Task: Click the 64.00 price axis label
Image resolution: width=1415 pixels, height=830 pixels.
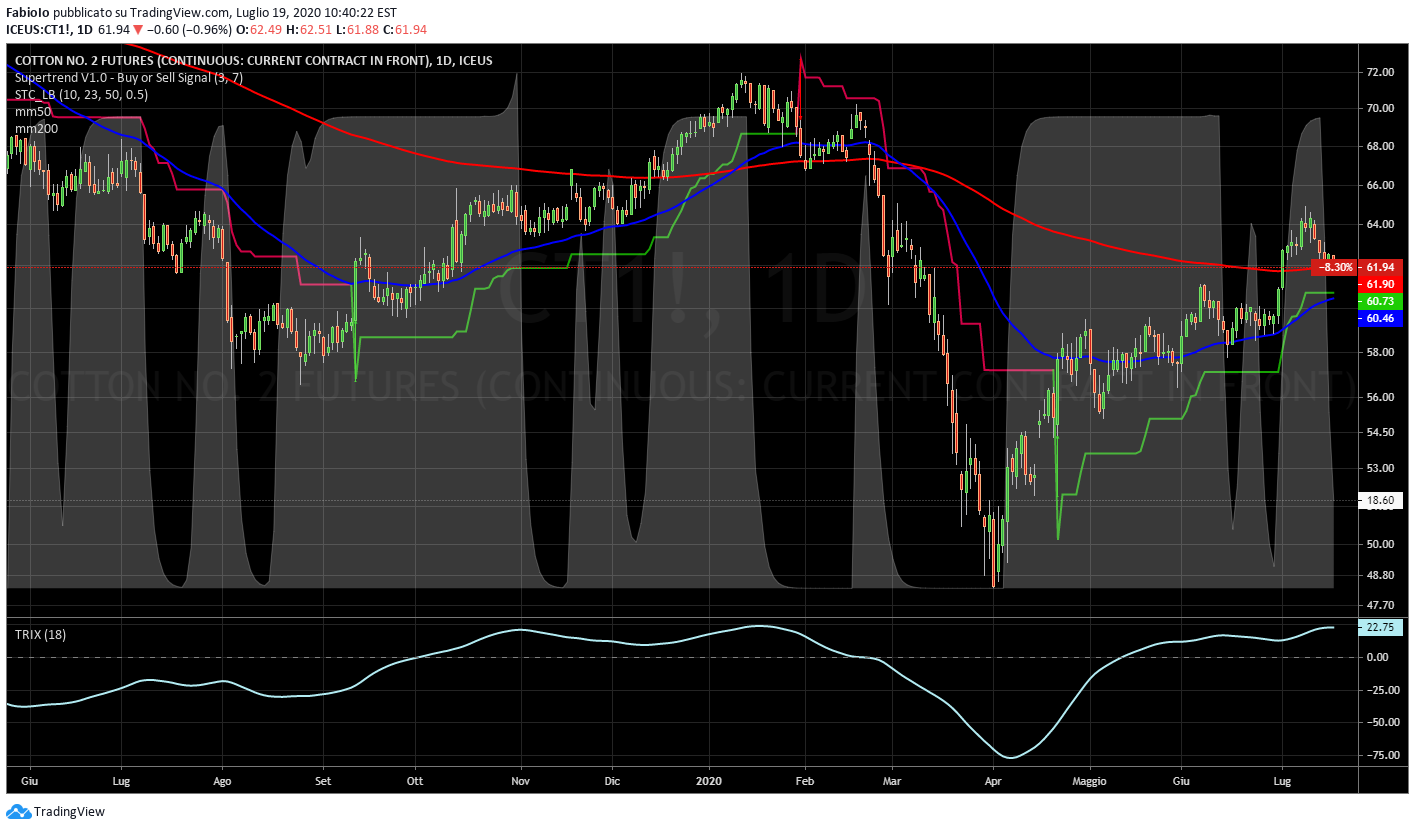Action: click(1381, 224)
